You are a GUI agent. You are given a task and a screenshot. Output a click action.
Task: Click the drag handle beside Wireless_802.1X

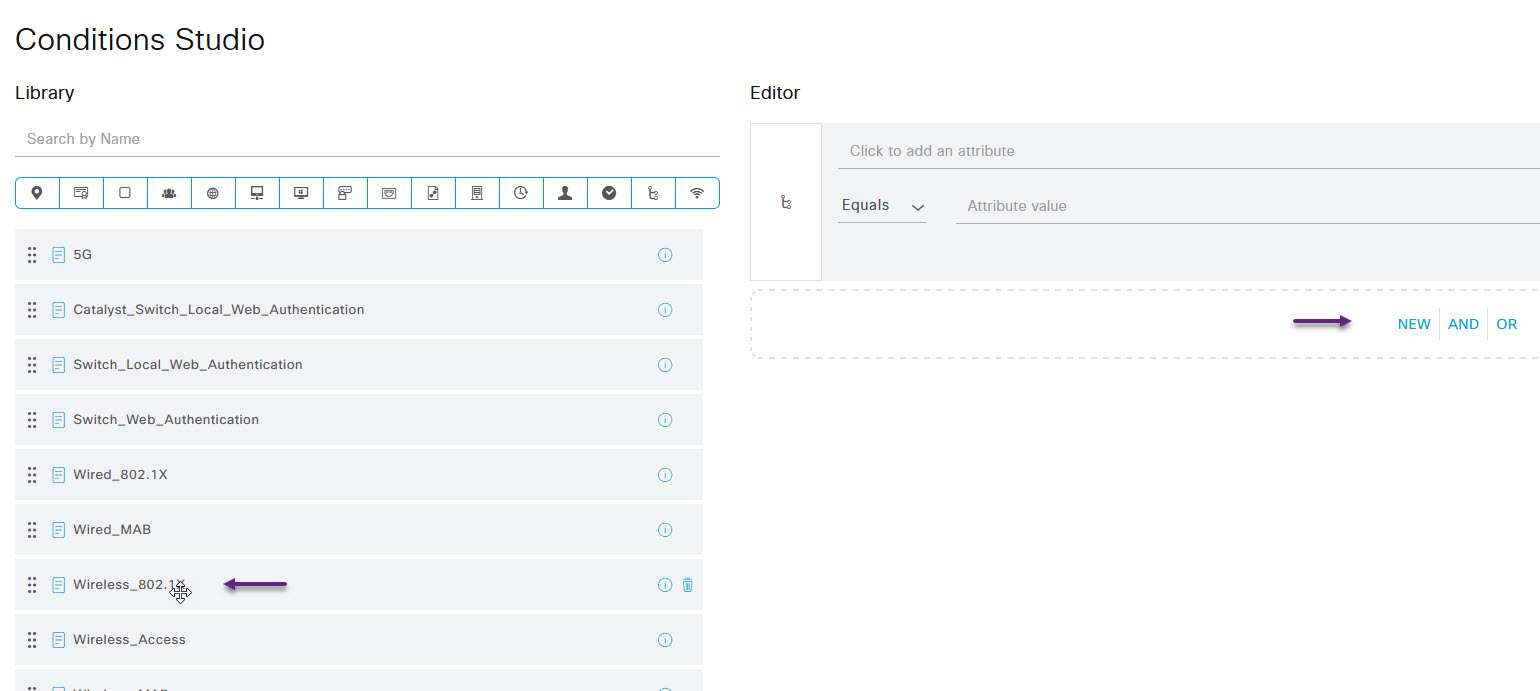[x=32, y=585]
